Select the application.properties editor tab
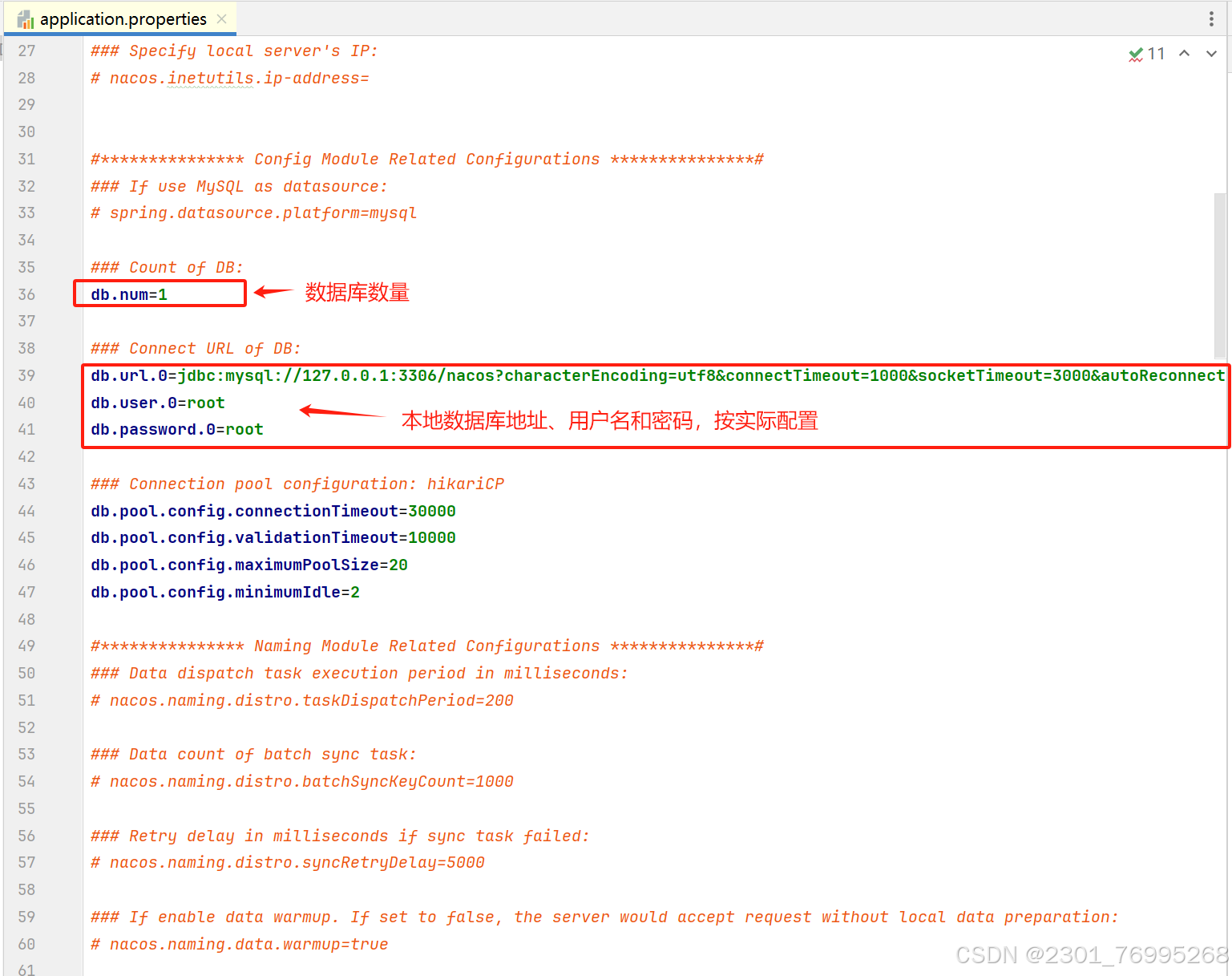Screen dimensions: 1232x976 coord(120,18)
